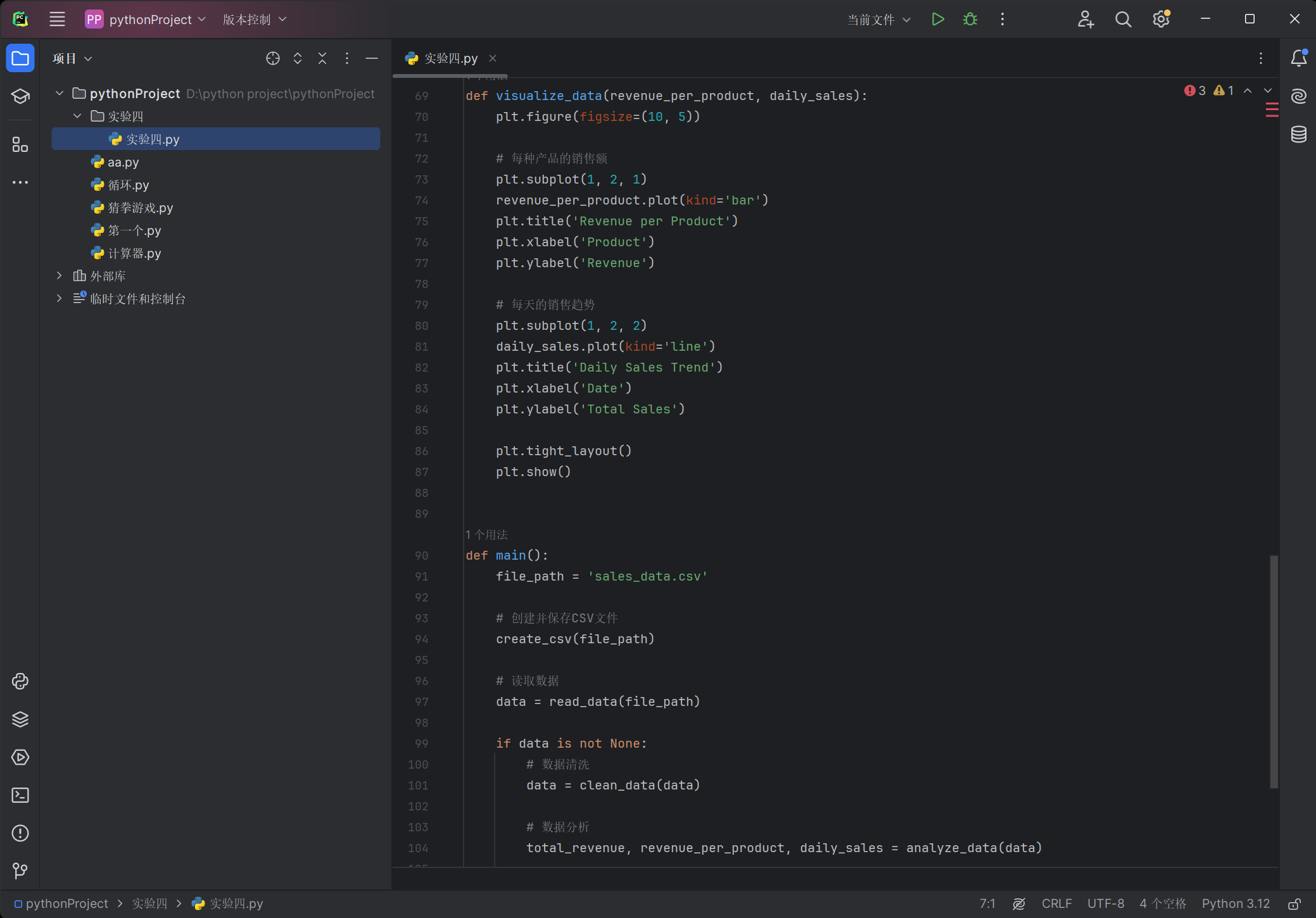Screen dimensions: 1316x918
Task: Expand all in project panel
Action: click(298, 58)
